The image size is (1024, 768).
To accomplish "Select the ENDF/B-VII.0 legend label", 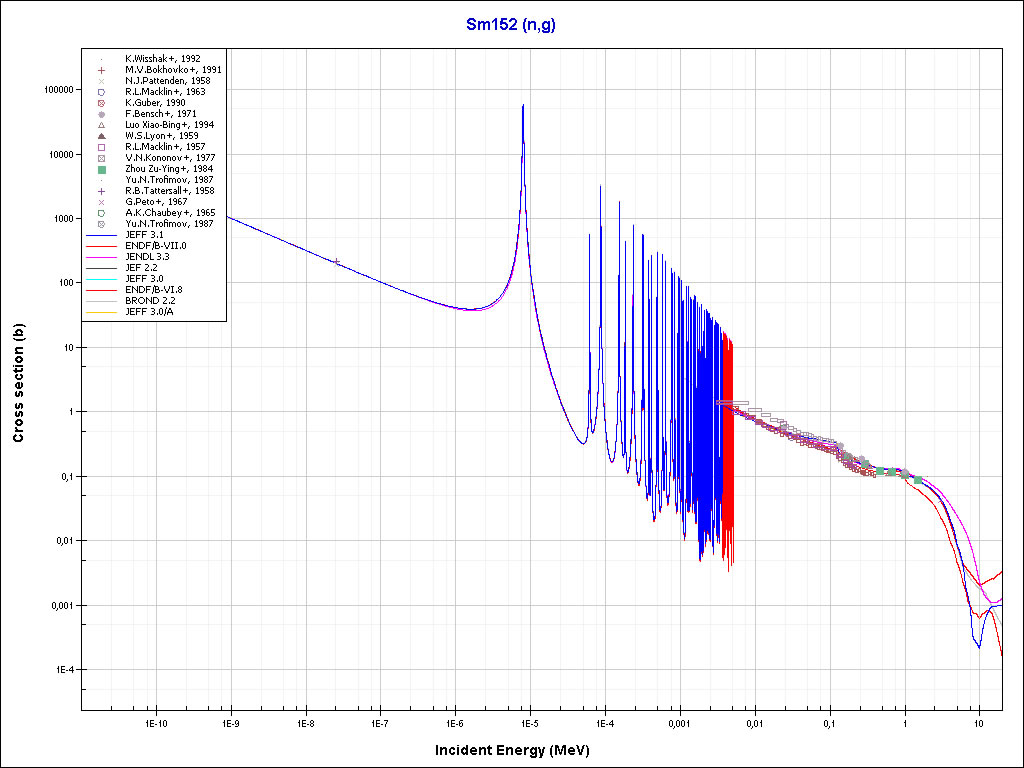I will coord(155,246).
